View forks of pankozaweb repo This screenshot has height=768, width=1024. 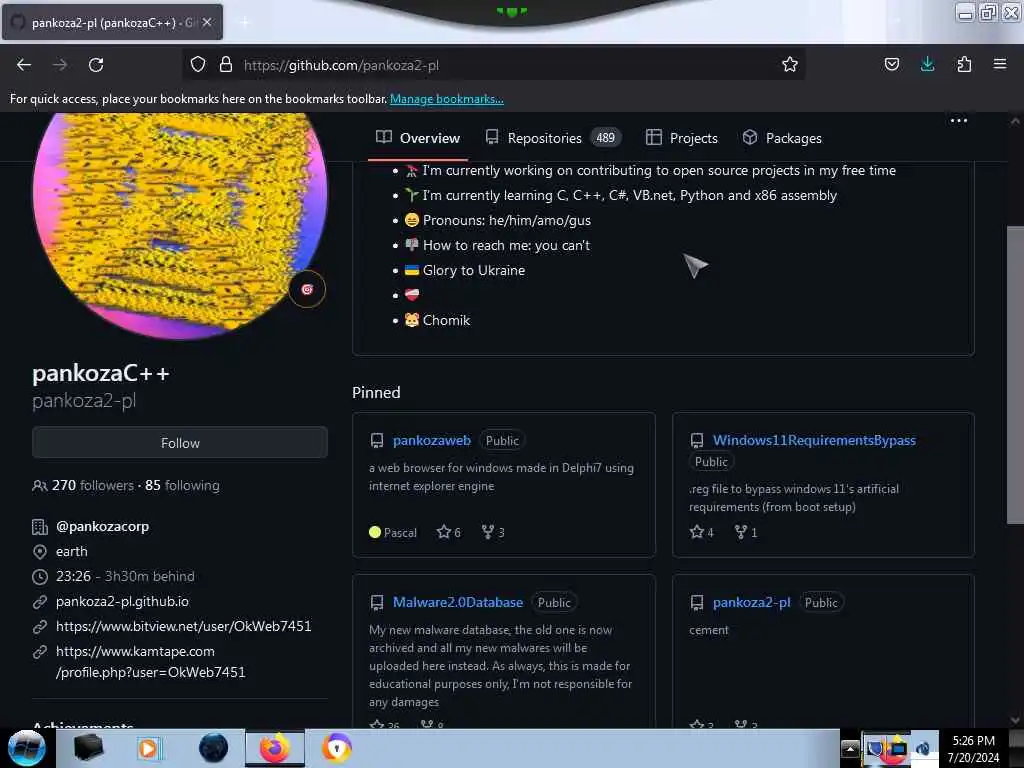point(493,532)
